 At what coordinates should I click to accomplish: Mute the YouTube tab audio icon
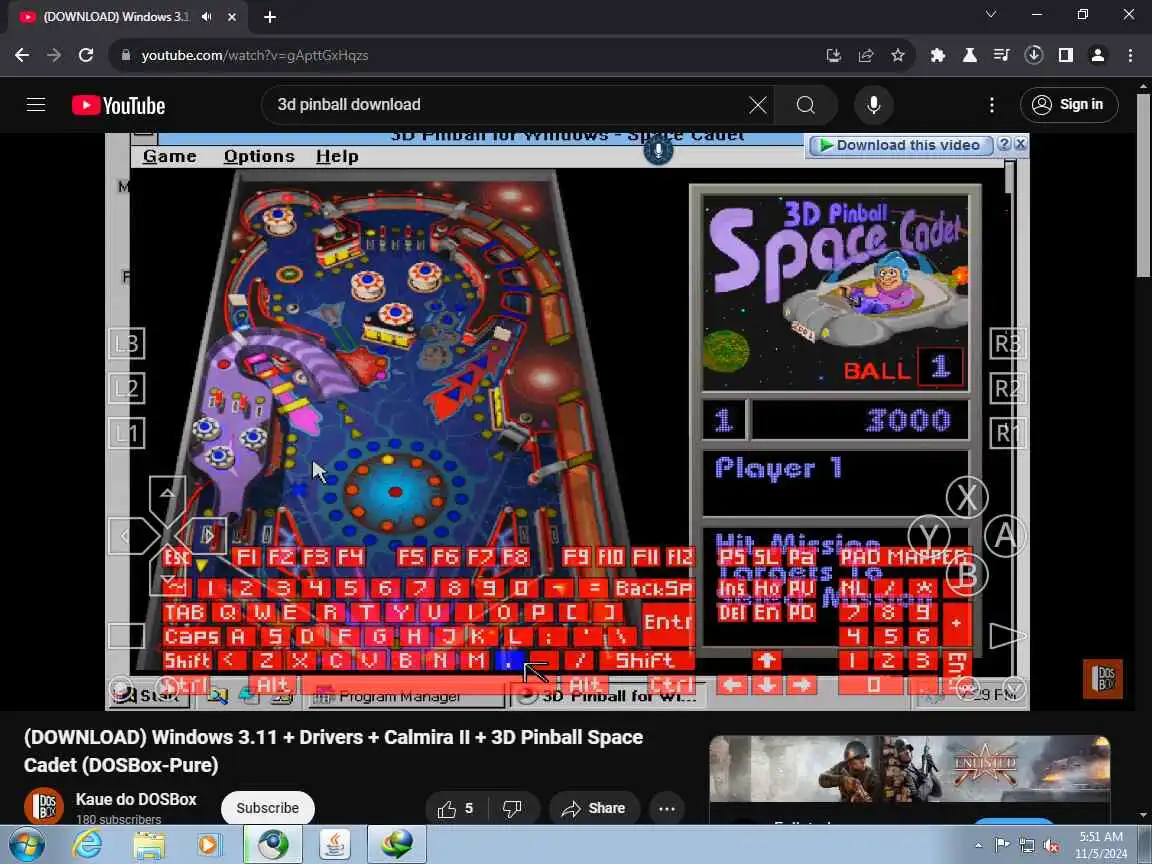tap(206, 17)
